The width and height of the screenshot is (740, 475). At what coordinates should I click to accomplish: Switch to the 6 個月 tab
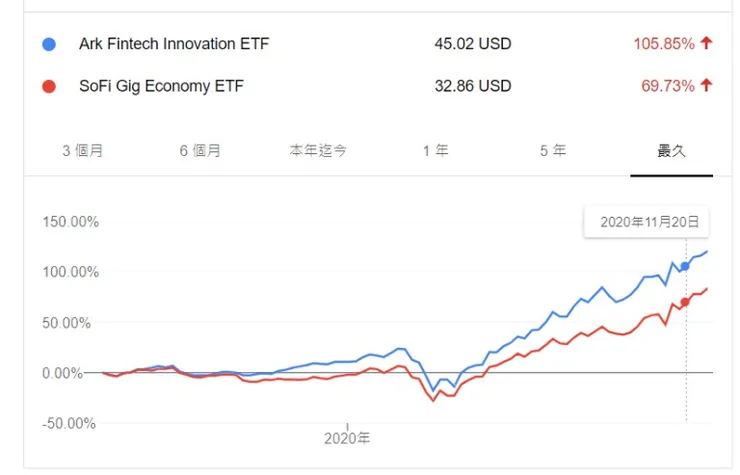tap(200, 151)
